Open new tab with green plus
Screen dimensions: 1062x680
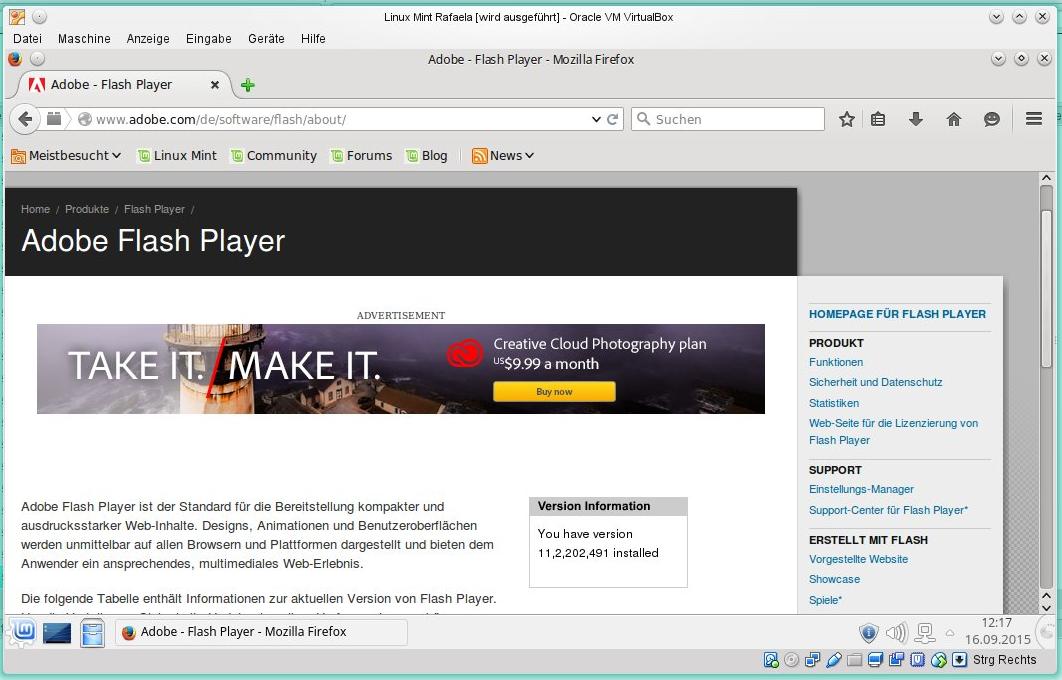(x=248, y=85)
